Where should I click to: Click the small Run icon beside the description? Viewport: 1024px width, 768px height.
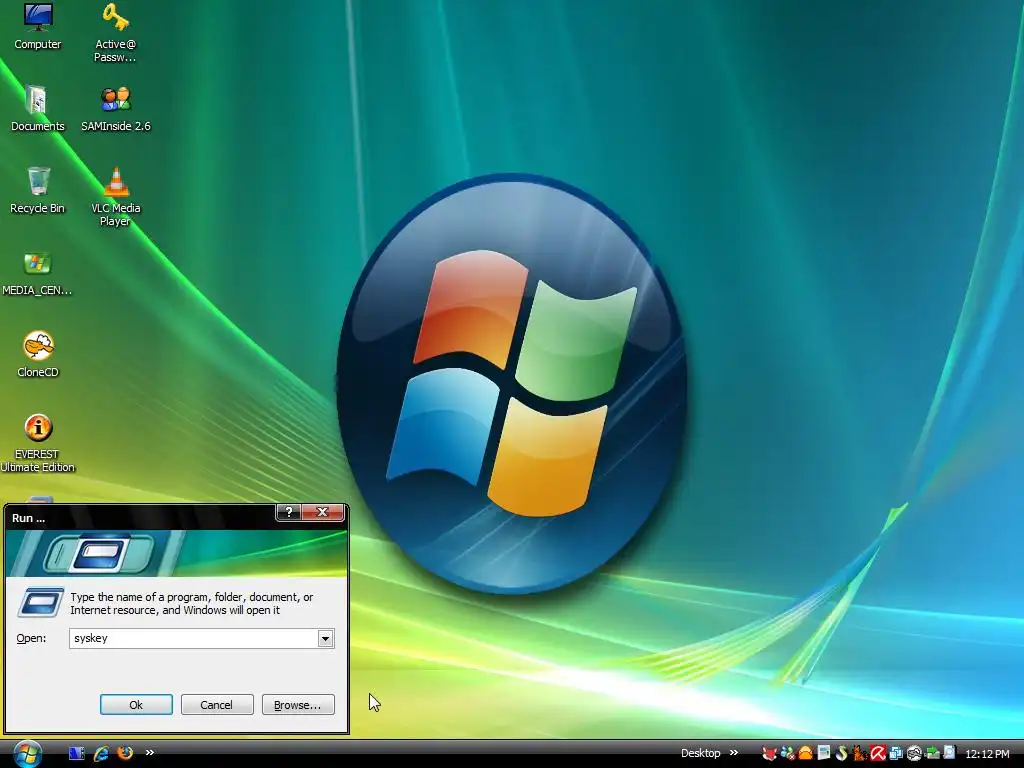point(40,603)
